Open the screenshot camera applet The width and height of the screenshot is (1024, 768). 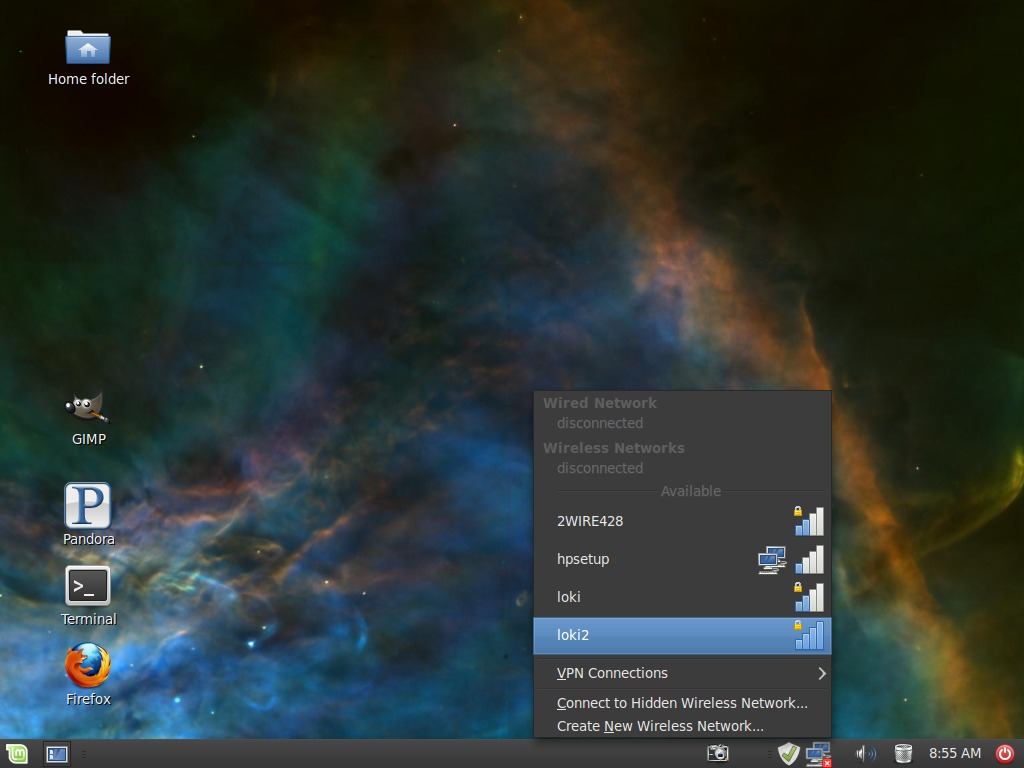click(718, 754)
